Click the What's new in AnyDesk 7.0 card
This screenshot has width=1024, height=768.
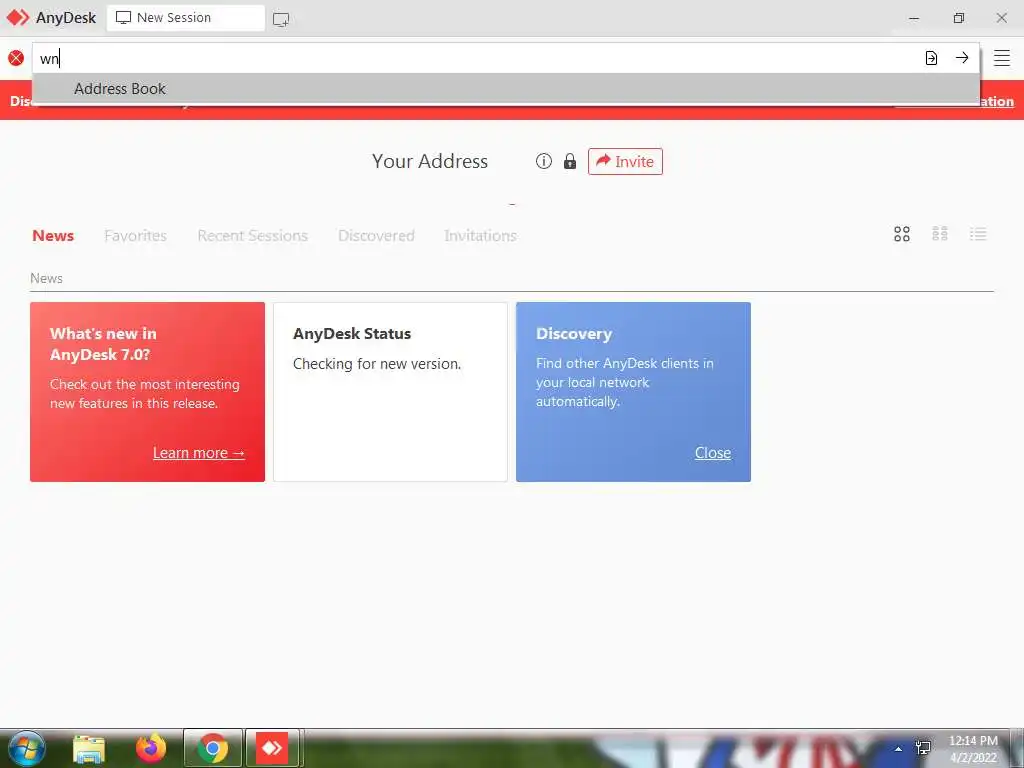(148, 392)
